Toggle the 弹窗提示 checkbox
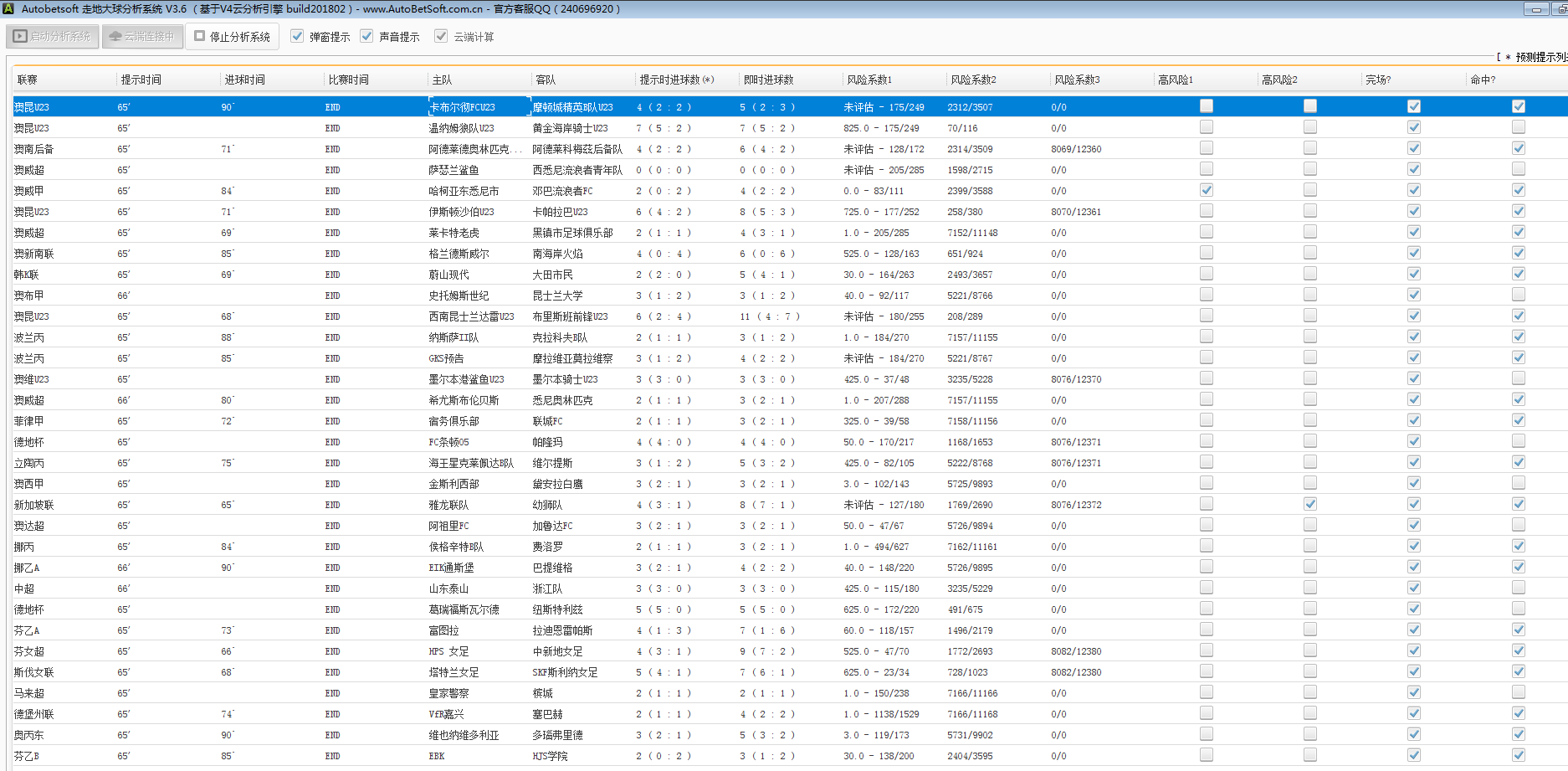The image size is (1568, 771). pos(297,37)
